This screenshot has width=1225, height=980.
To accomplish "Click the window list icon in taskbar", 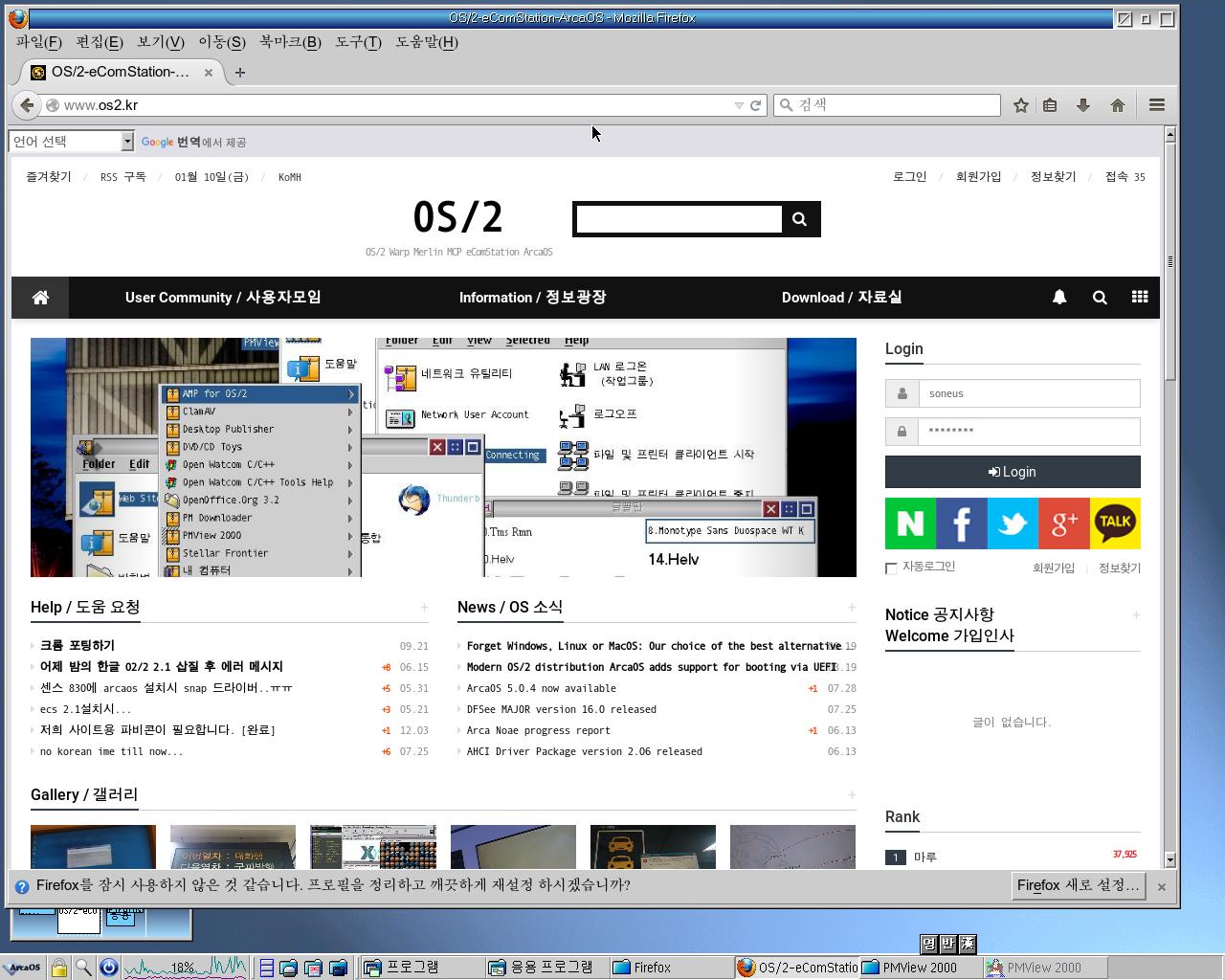I will (x=267, y=968).
